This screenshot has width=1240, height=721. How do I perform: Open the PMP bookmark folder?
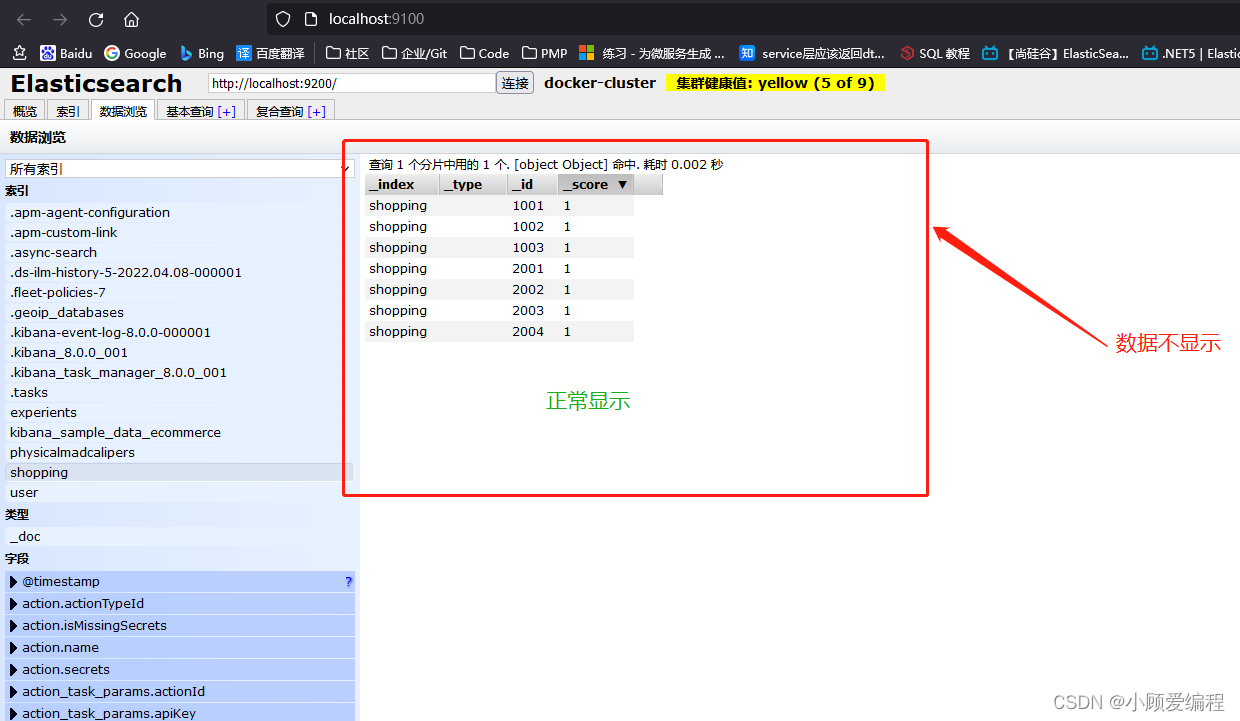pos(544,53)
